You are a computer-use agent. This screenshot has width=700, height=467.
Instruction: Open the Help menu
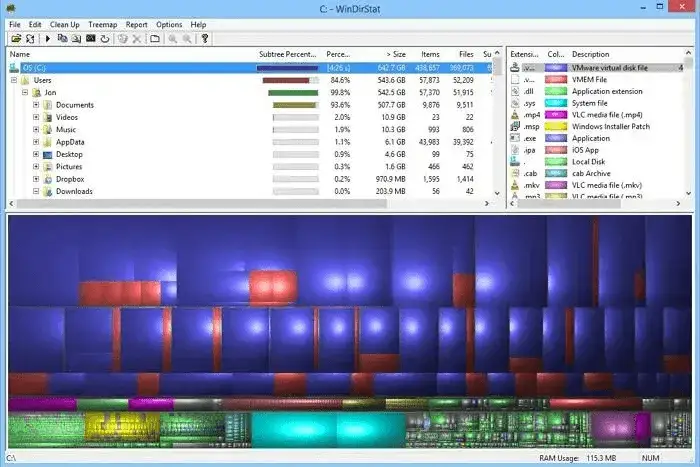[x=198, y=25]
